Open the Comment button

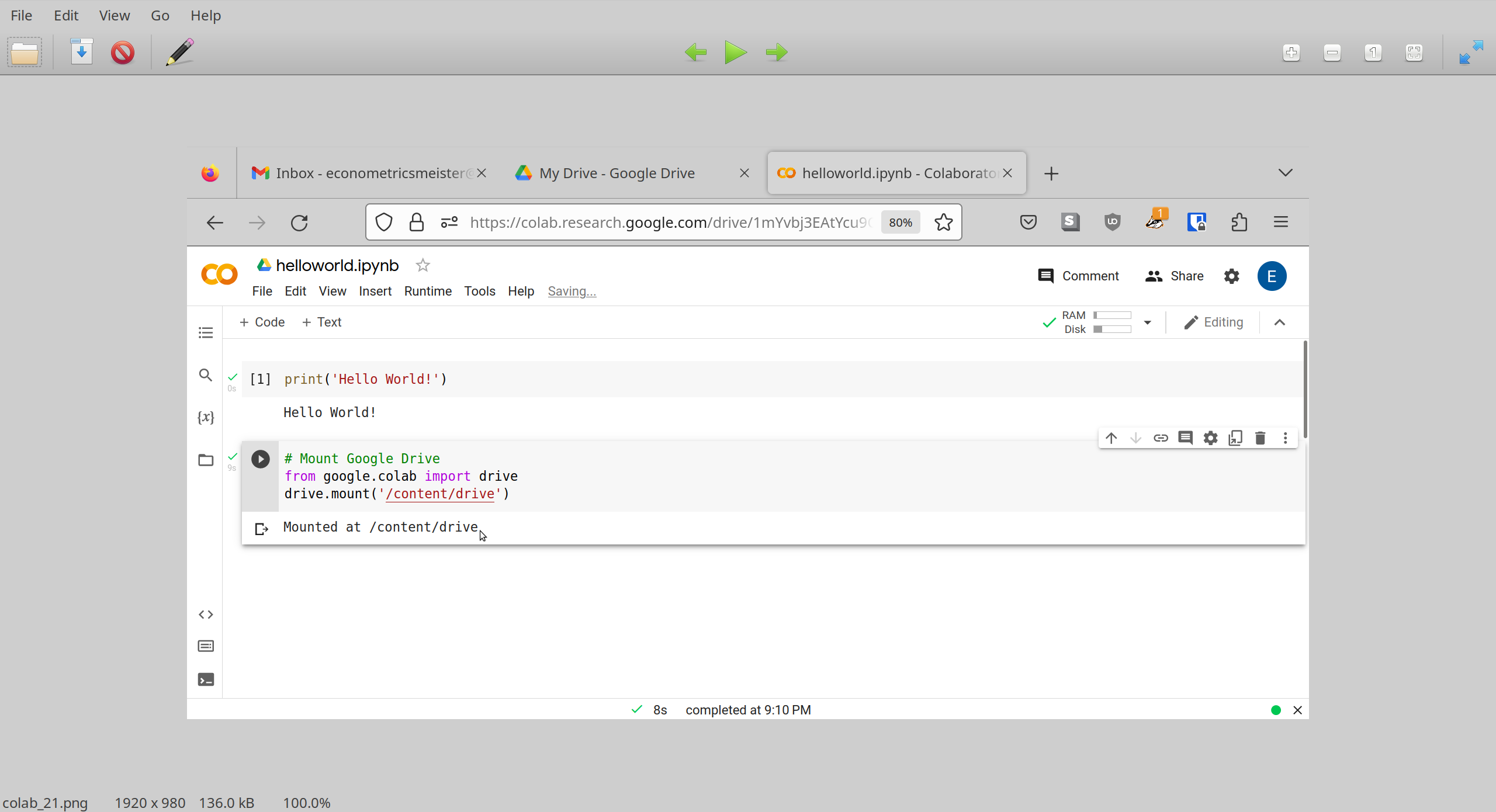tap(1079, 276)
